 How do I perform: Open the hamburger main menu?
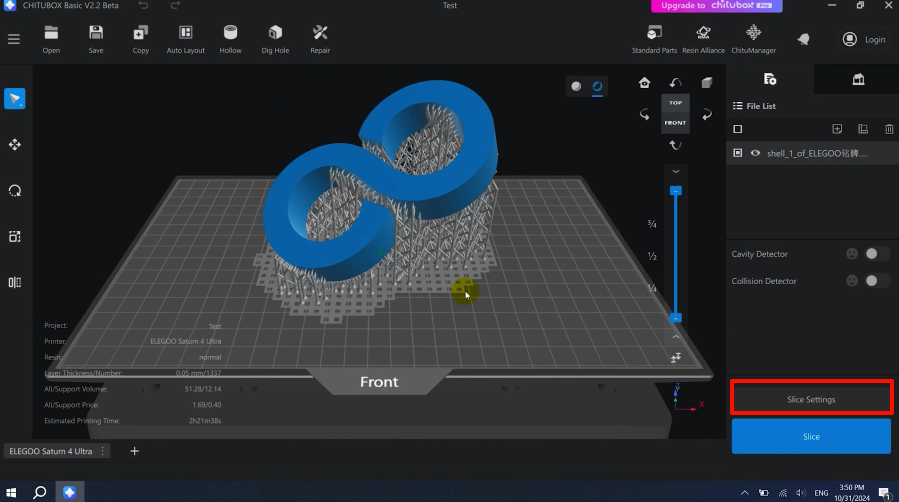pyautogui.click(x=14, y=39)
